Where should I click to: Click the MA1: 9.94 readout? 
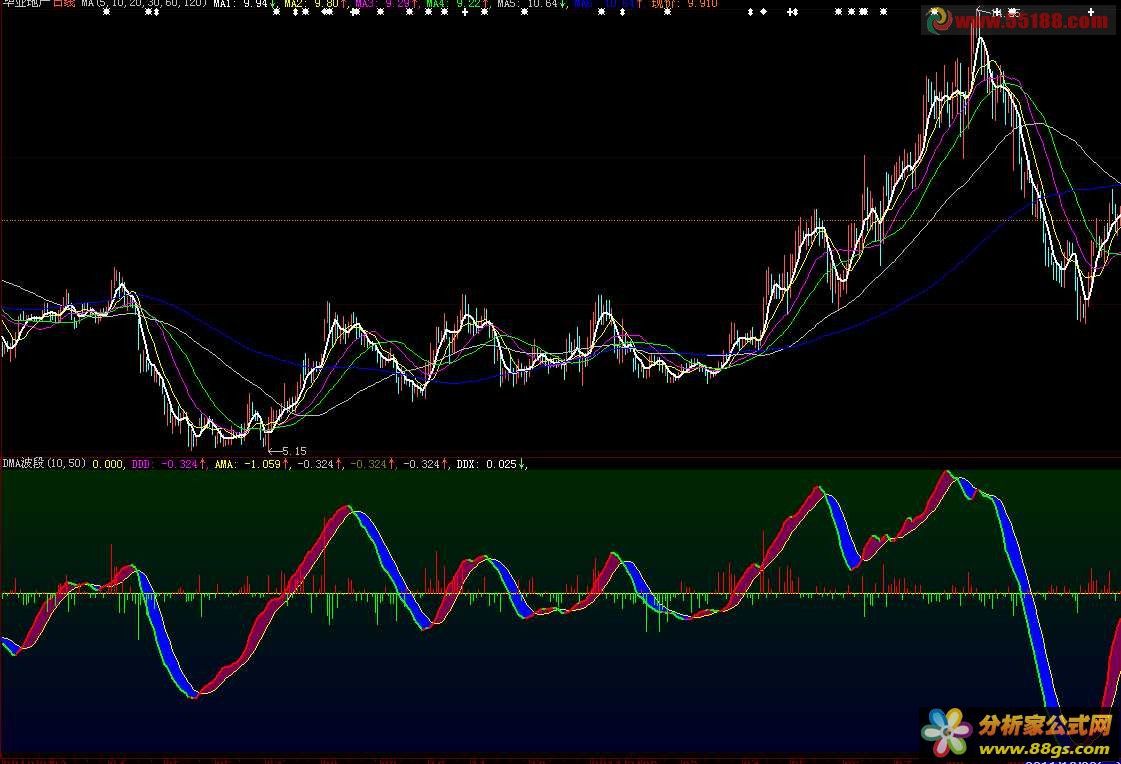click(x=245, y=4)
